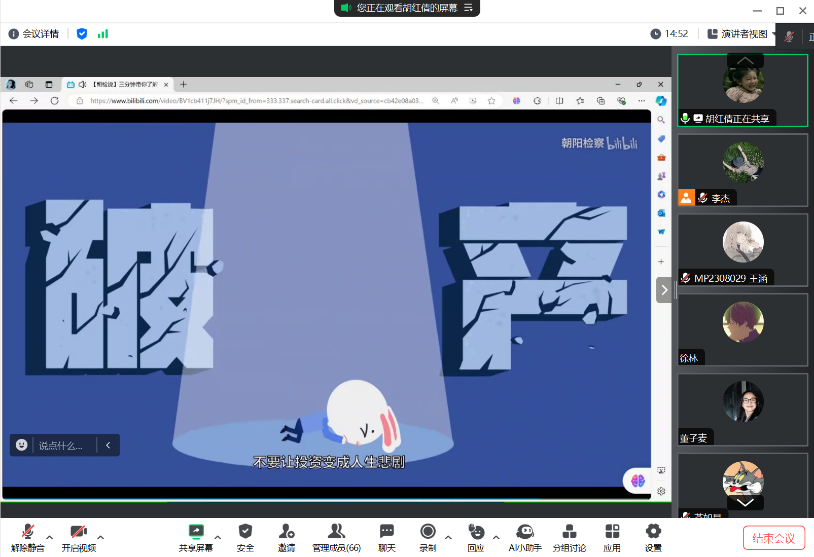Open the 安全 security shield icon
The height and width of the screenshot is (557, 814).
click(x=245, y=532)
